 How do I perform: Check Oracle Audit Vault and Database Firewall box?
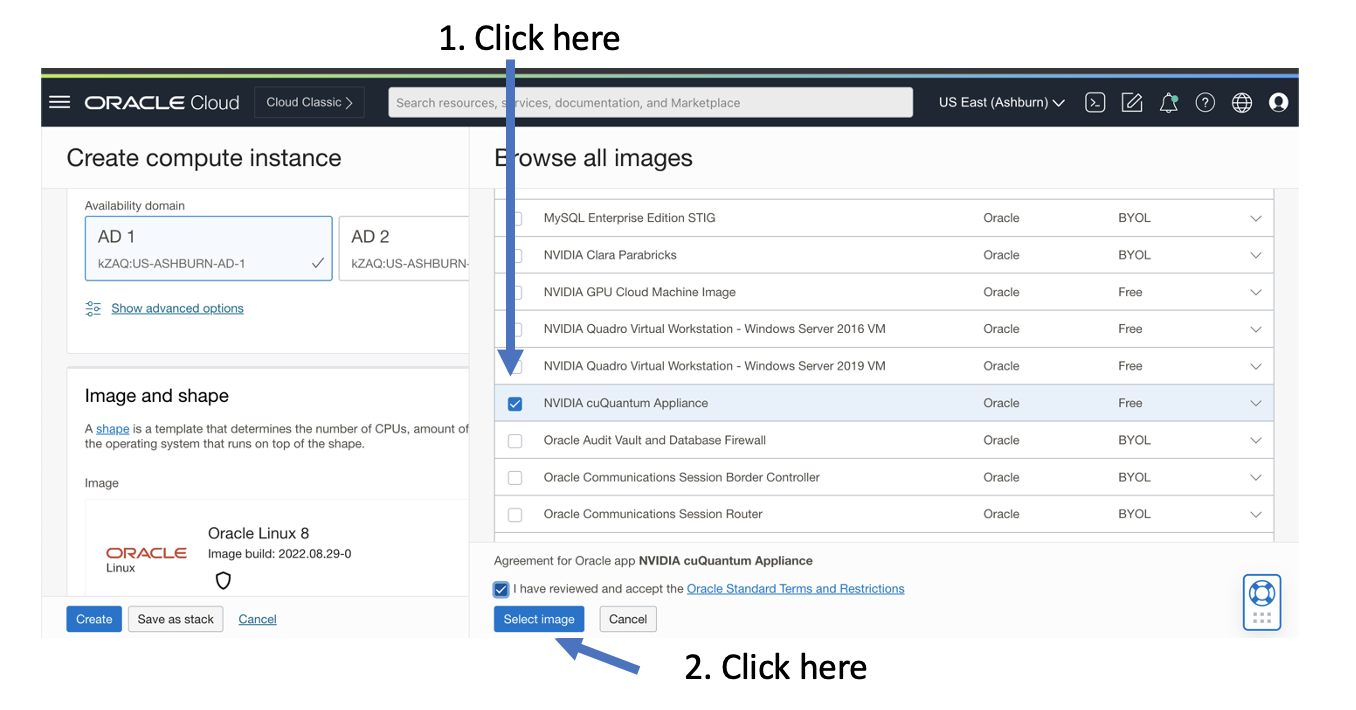[x=515, y=441]
